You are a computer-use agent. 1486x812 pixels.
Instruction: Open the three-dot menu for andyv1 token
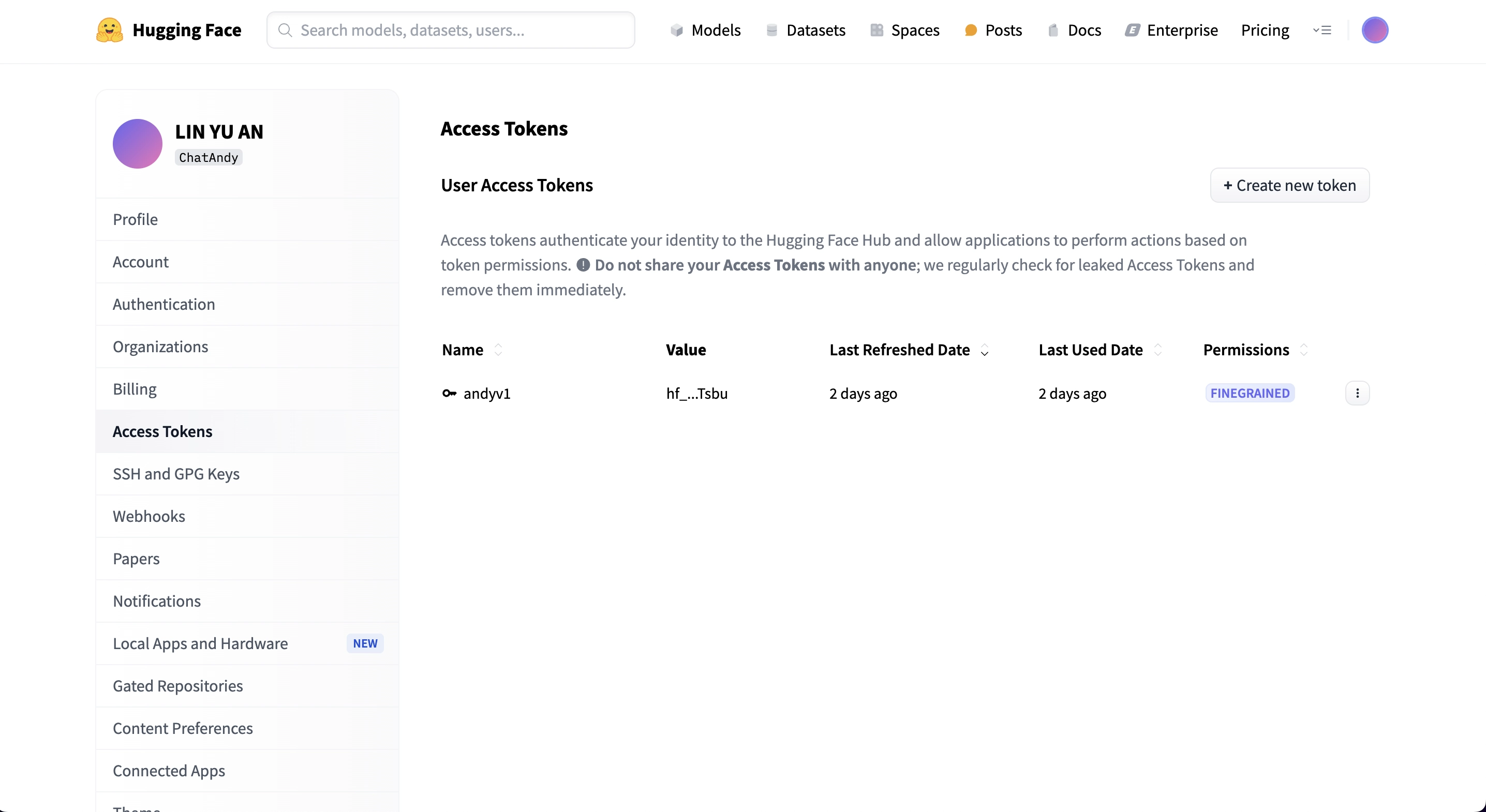tap(1357, 393)
